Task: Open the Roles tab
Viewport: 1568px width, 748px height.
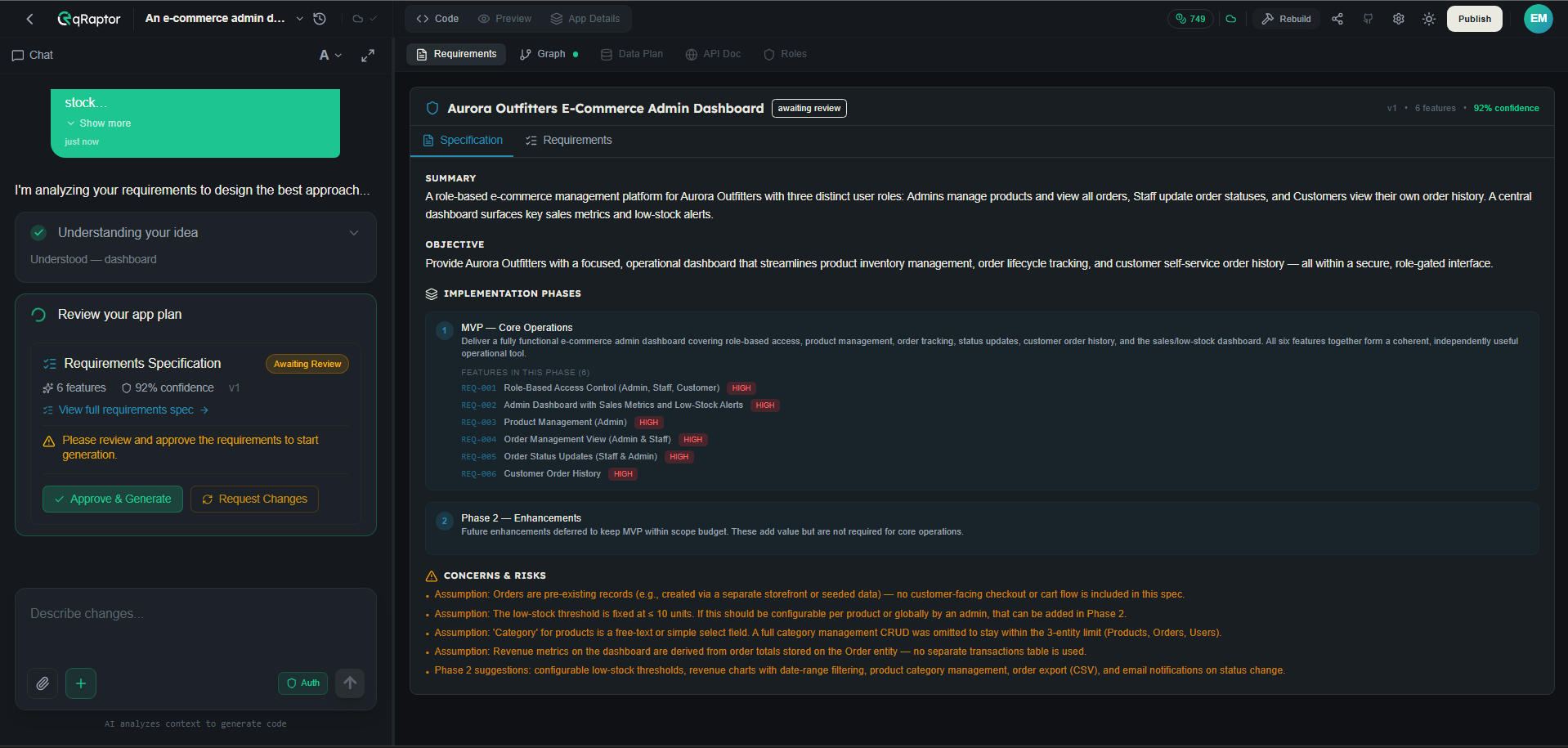Action: pyautogui.click(x=785, y=54)
